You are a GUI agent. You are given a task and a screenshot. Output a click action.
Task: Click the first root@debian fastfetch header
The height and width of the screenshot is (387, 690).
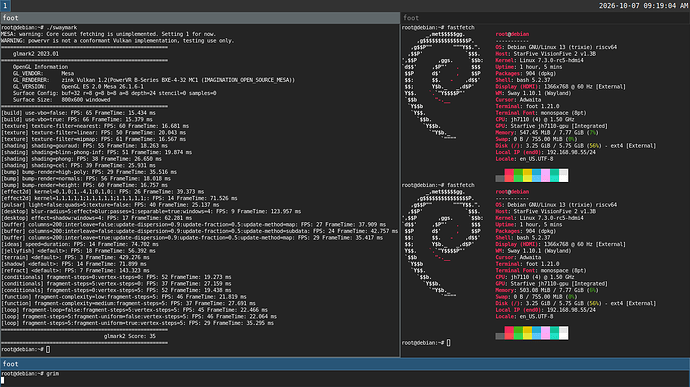coord(512,34)
